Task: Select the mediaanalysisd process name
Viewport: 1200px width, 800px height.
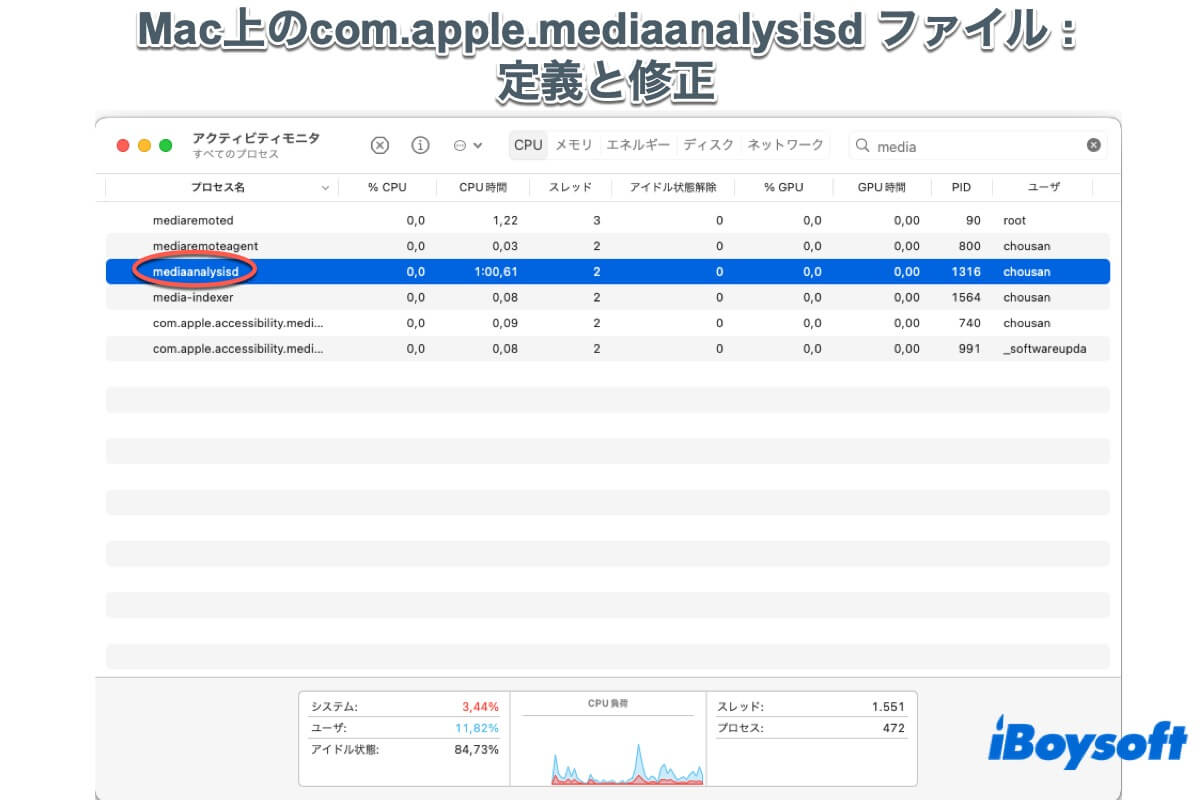Action: (195, 271)
